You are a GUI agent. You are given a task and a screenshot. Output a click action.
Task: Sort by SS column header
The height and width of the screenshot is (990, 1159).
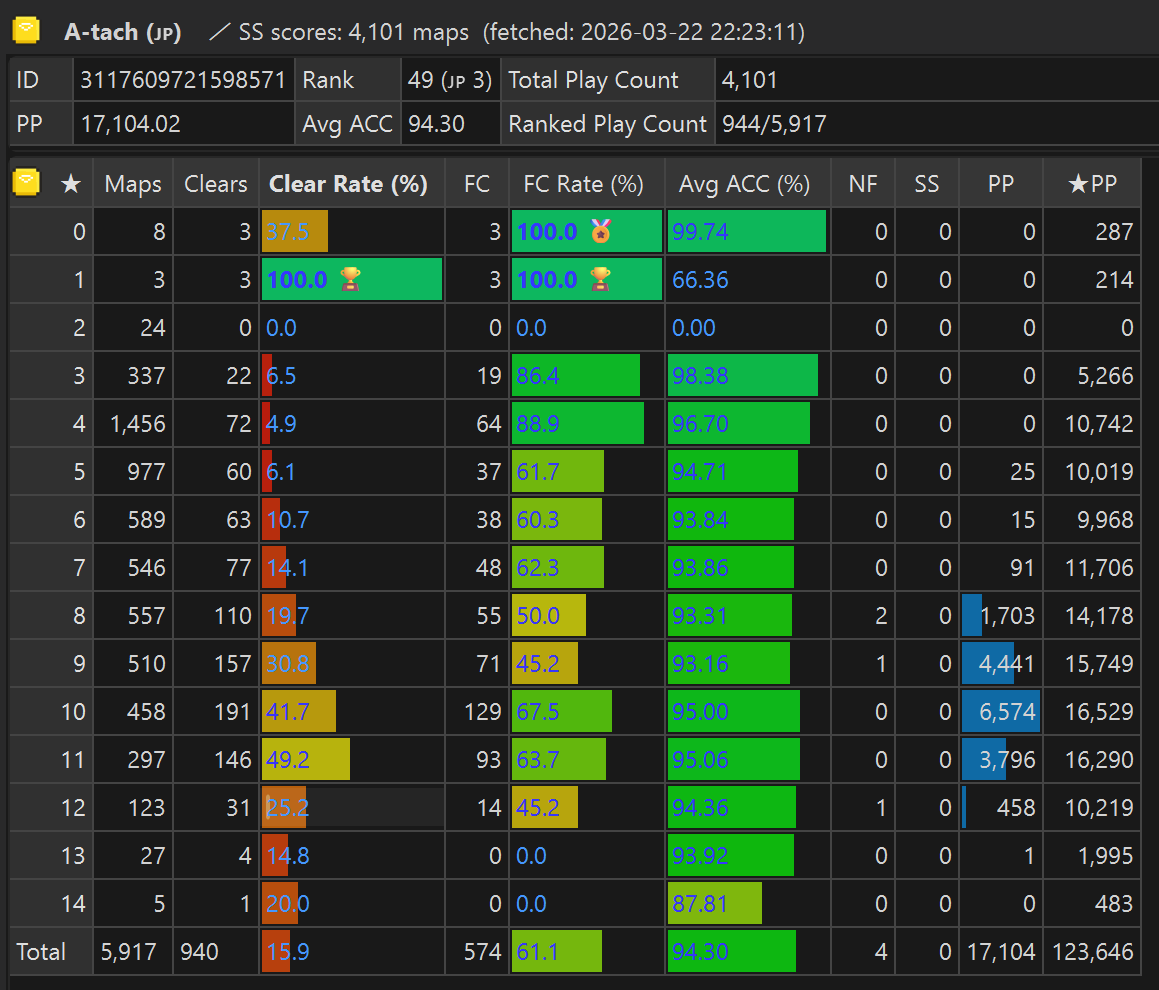927,183
